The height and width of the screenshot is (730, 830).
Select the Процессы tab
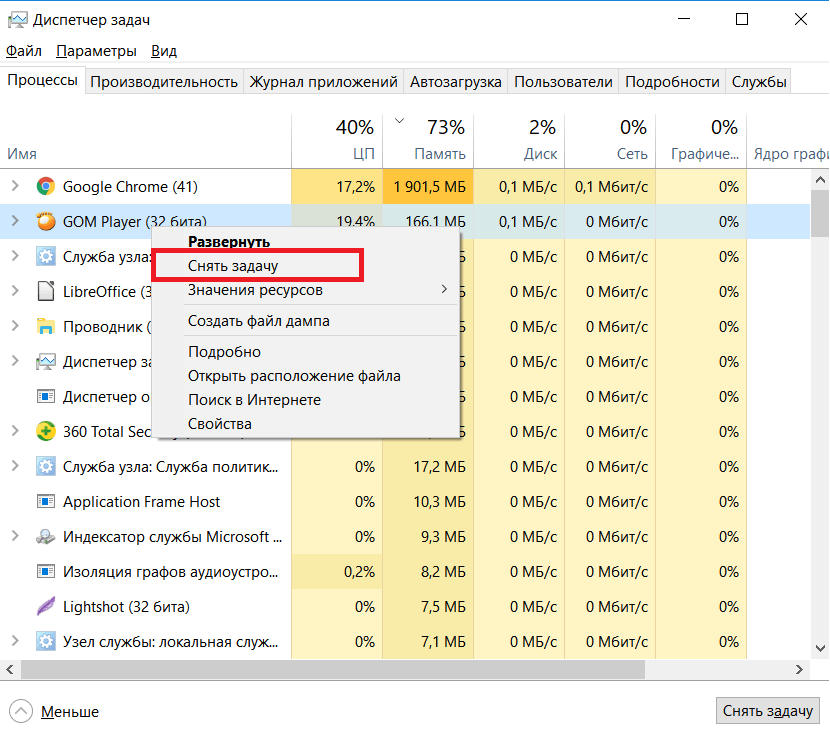click(x=42, y=80)
